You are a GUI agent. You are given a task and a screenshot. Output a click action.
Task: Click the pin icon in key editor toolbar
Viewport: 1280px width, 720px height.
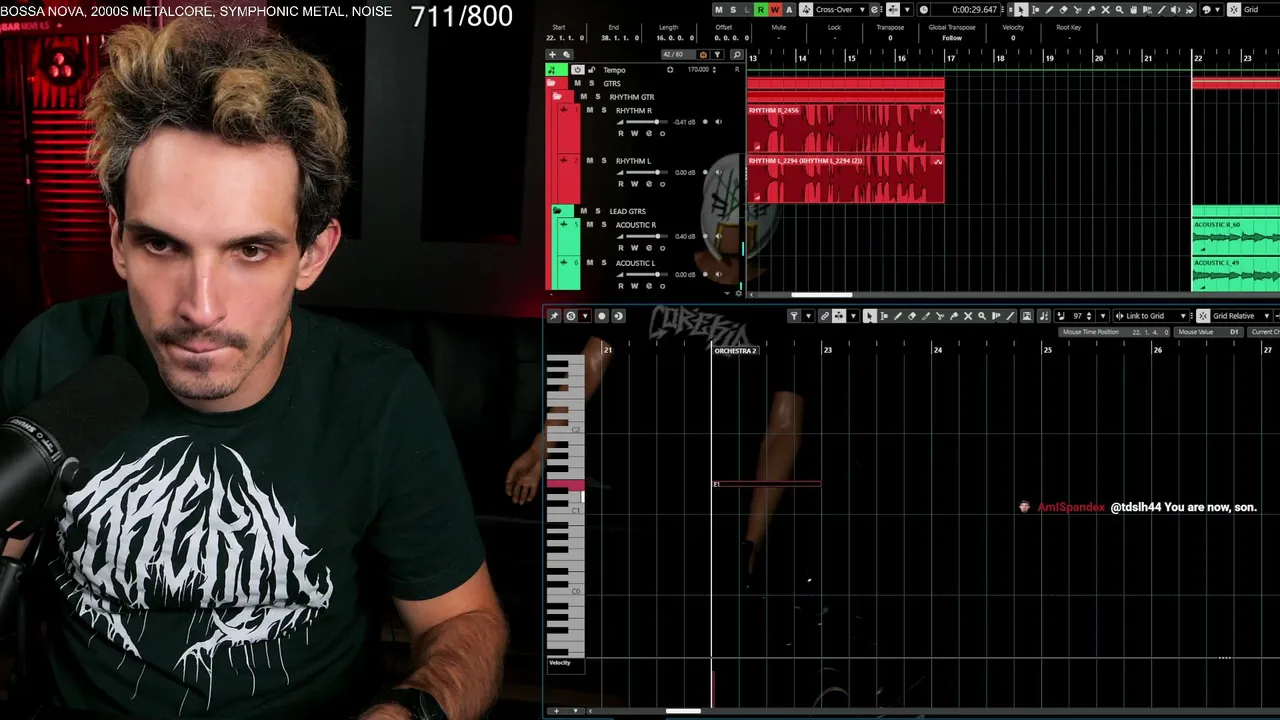pos(554,316)
